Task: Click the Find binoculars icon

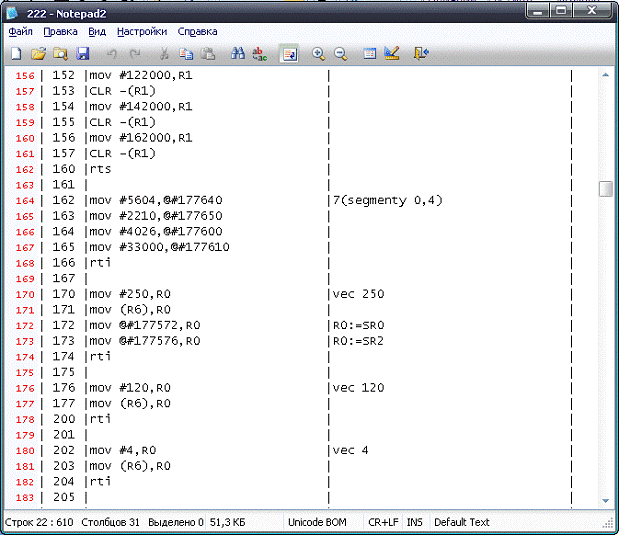Action: point(238,54)
